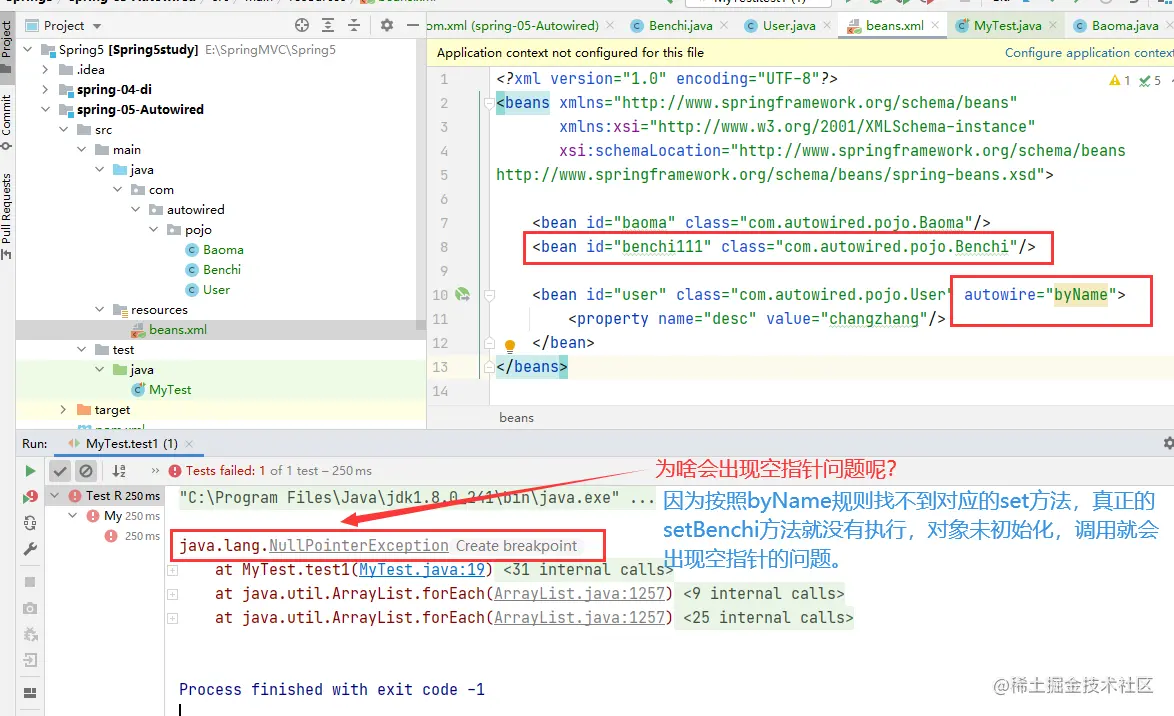Open Run panel settings gear
This screenshot has width=1174, height=716.
tap(1168, 443)
